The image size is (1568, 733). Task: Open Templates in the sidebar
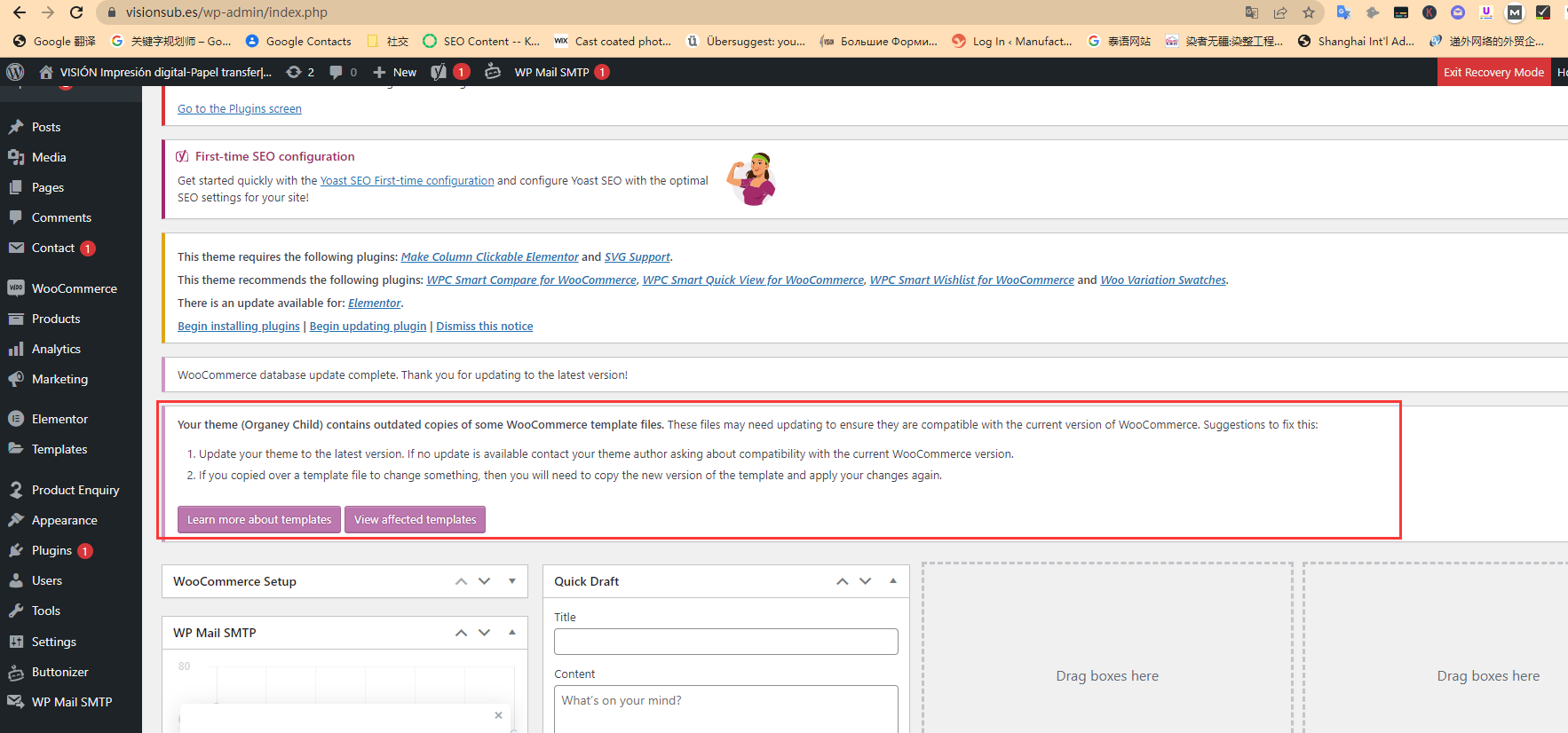click(59, 449)
